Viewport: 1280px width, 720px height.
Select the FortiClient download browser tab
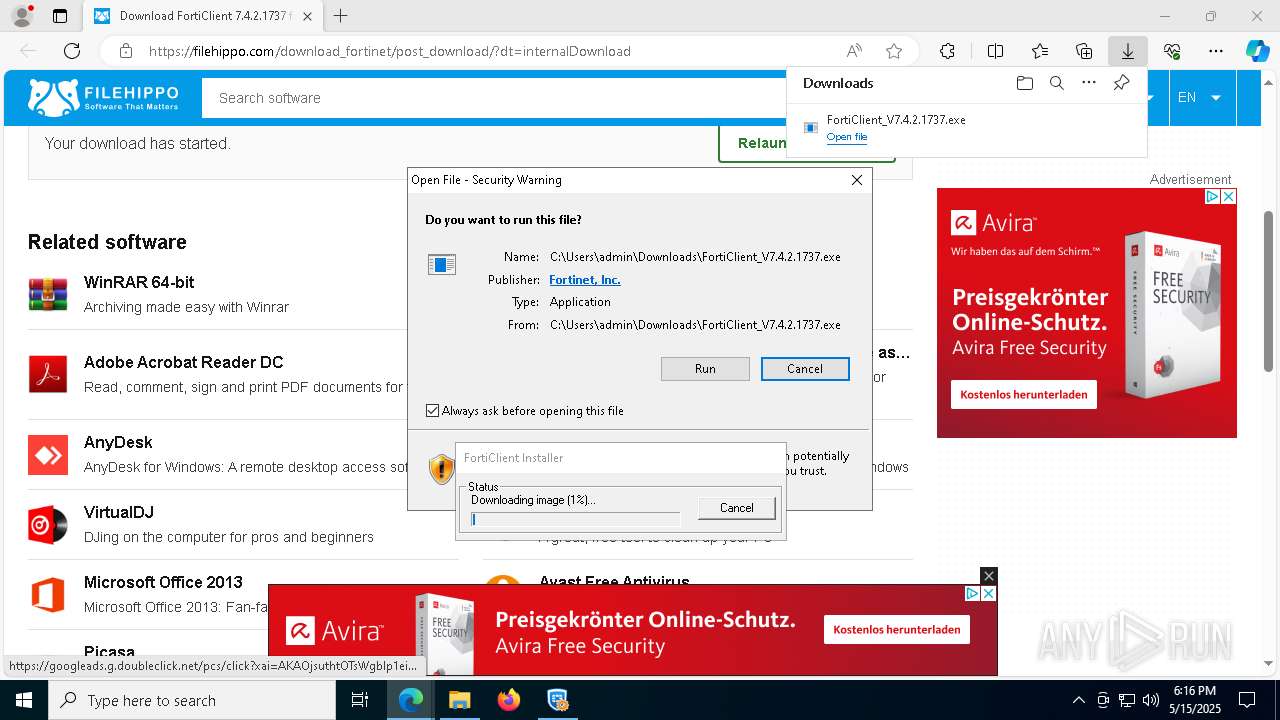click(x=203, y=16)
